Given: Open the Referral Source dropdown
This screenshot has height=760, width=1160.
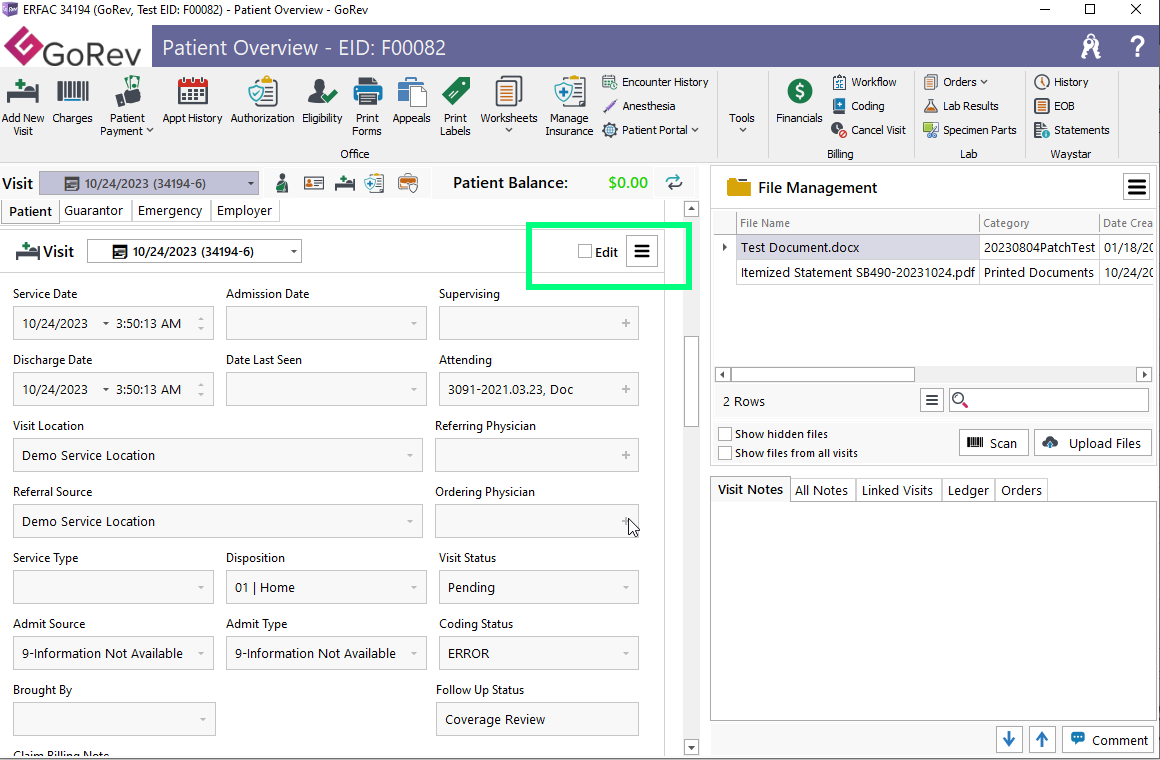Looking at the screenshot, I should (x=409, y=521).
